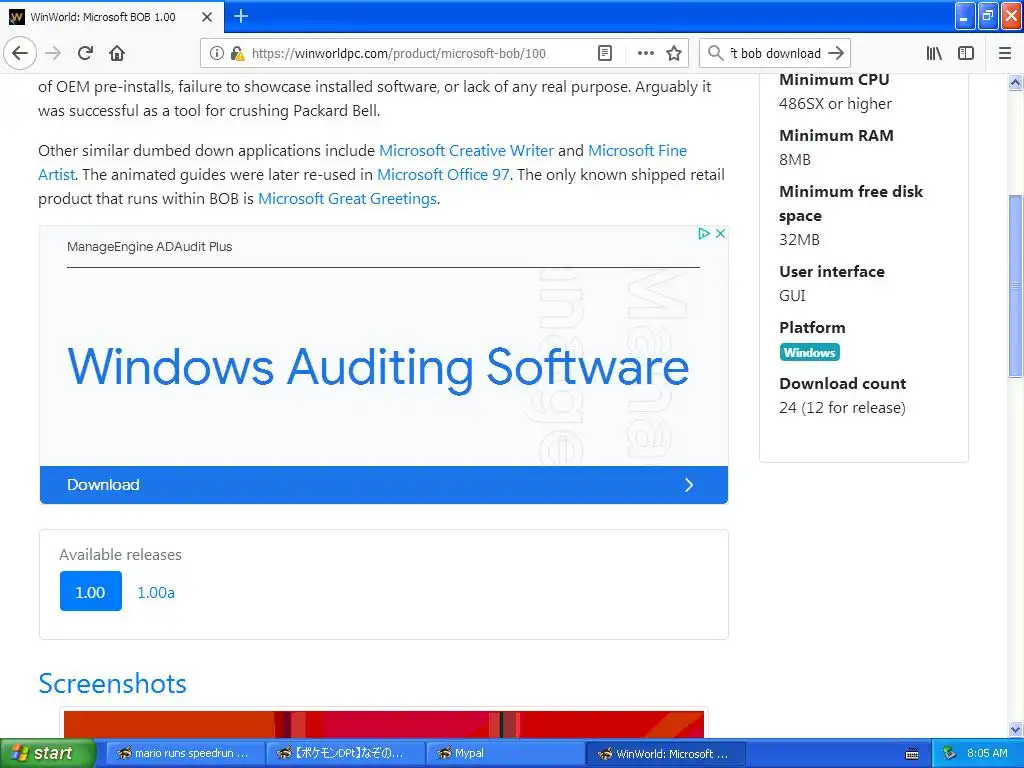Click the 8:05 AM clock

987,754
